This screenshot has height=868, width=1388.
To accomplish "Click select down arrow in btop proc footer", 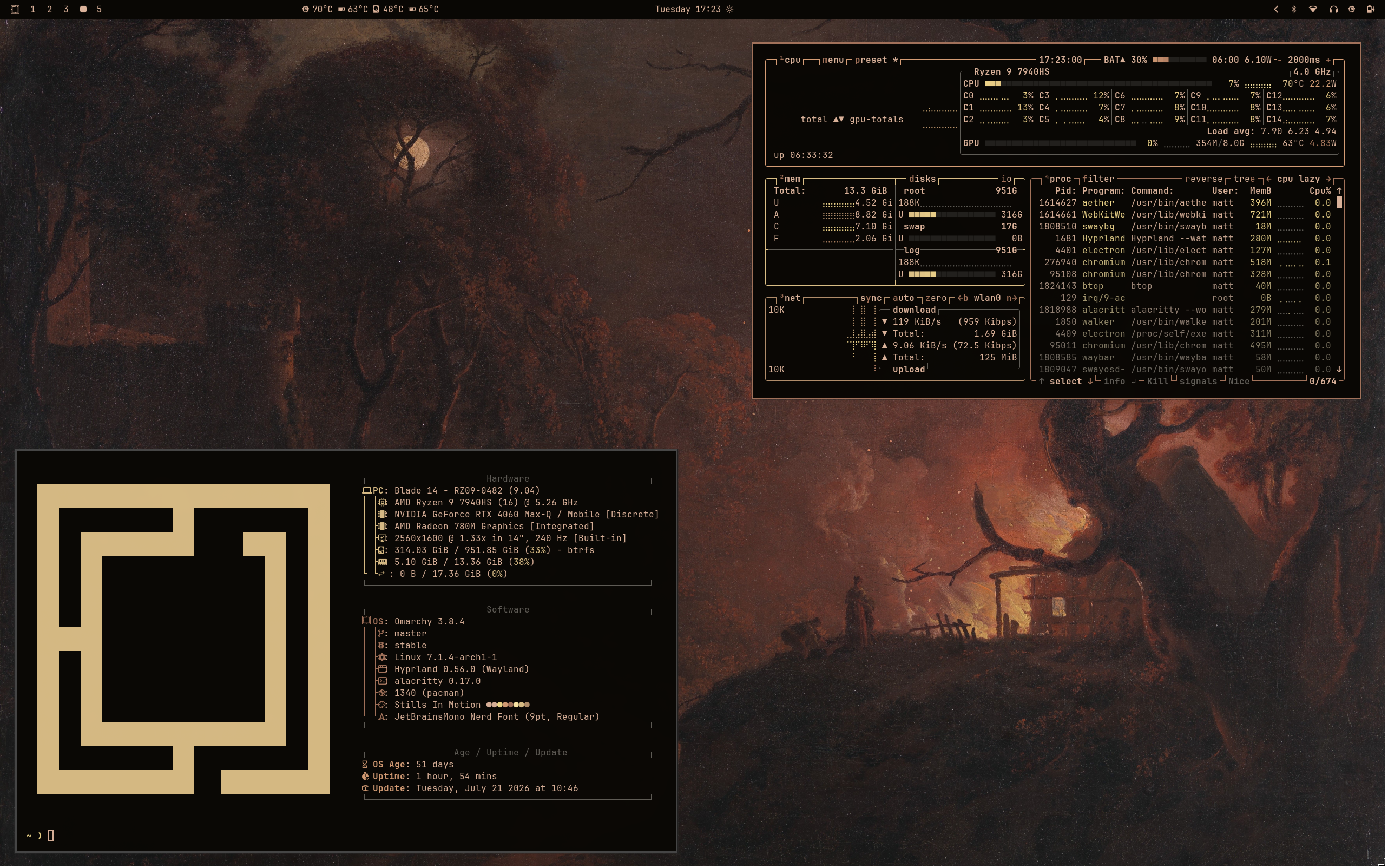I will click(x=1091, y=382).
